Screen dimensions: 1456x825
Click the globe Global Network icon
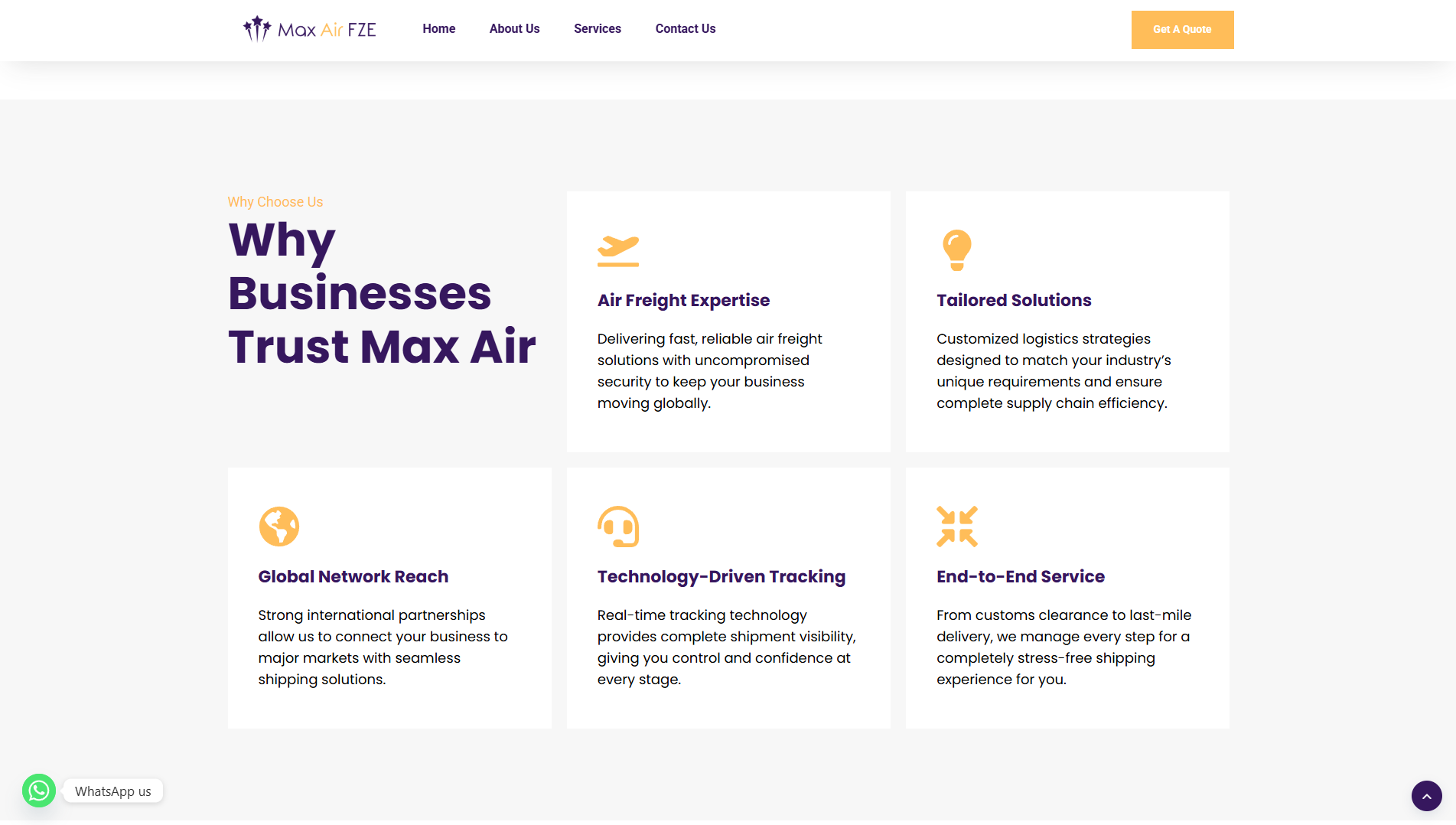click(279, 527)
